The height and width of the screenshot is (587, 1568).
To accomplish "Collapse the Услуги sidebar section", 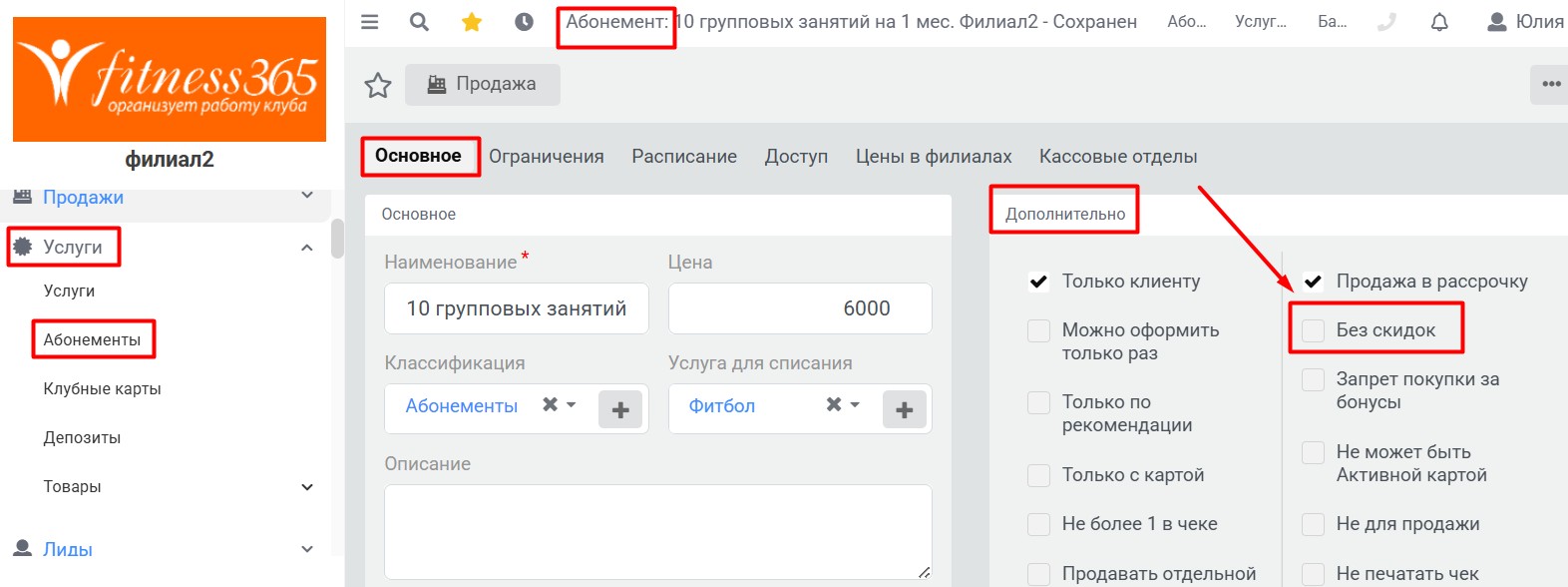I will point(307,248).
